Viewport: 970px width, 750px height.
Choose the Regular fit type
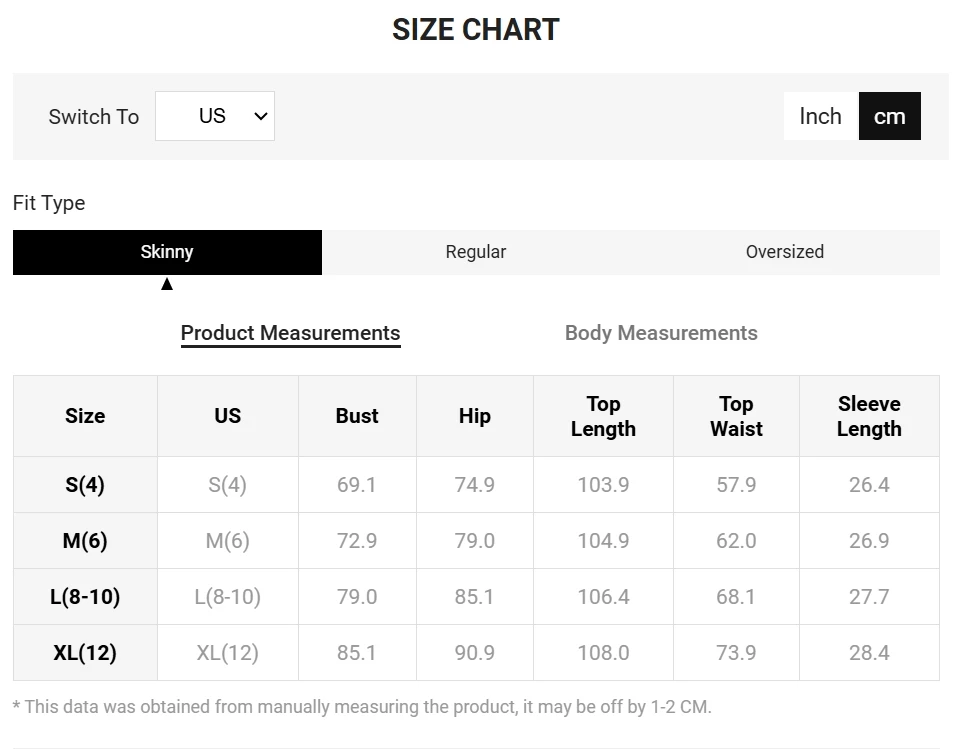pyautogui.click(x=476, y=252)
